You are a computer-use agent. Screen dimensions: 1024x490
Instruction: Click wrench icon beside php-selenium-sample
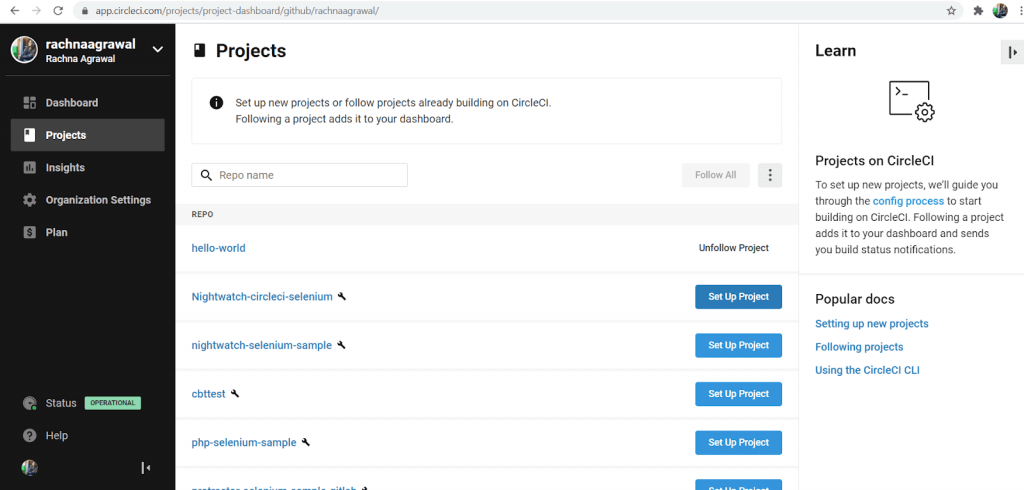[306, 442]
